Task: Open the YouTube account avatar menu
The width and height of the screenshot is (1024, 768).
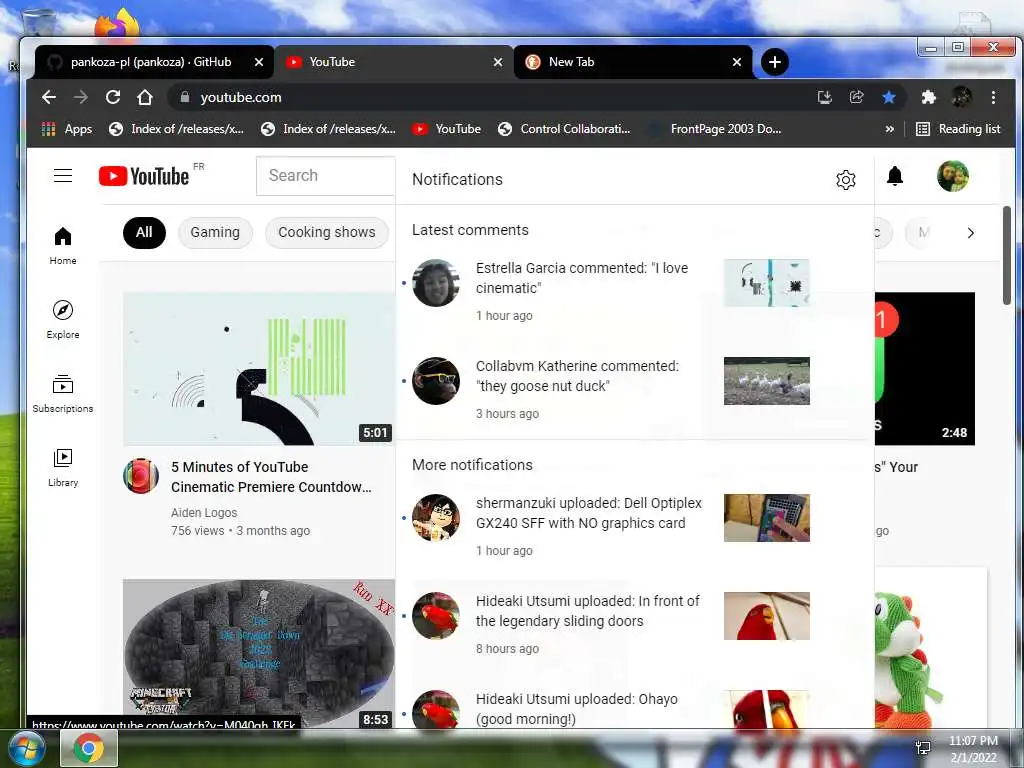Action: [x=953, y=176]
